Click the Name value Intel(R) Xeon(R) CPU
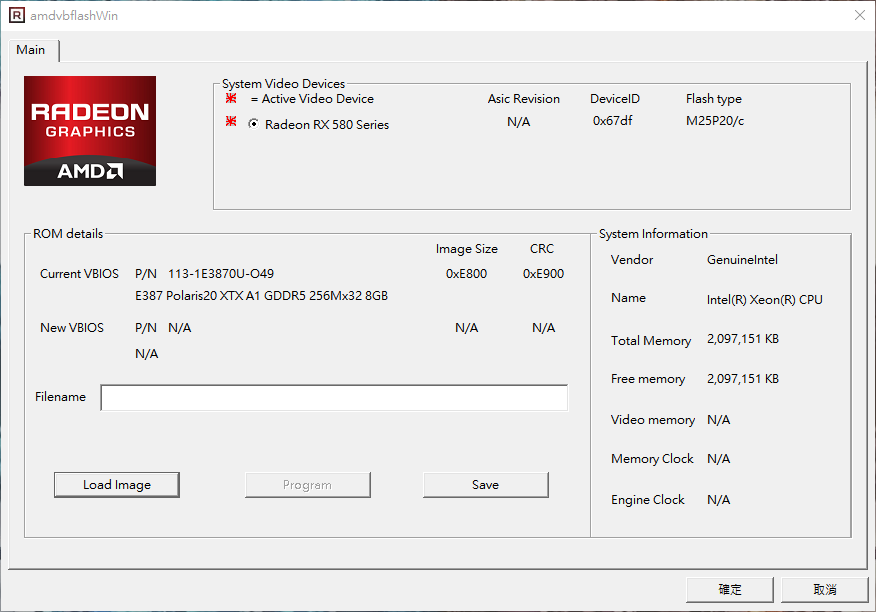876x612 pixels. coord(764,300)
